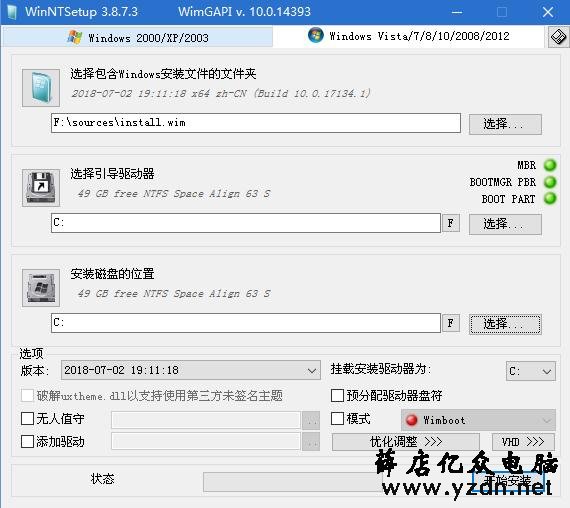
Task: Minimize the WinNTSetup window
Action: (x=457, y=12)
